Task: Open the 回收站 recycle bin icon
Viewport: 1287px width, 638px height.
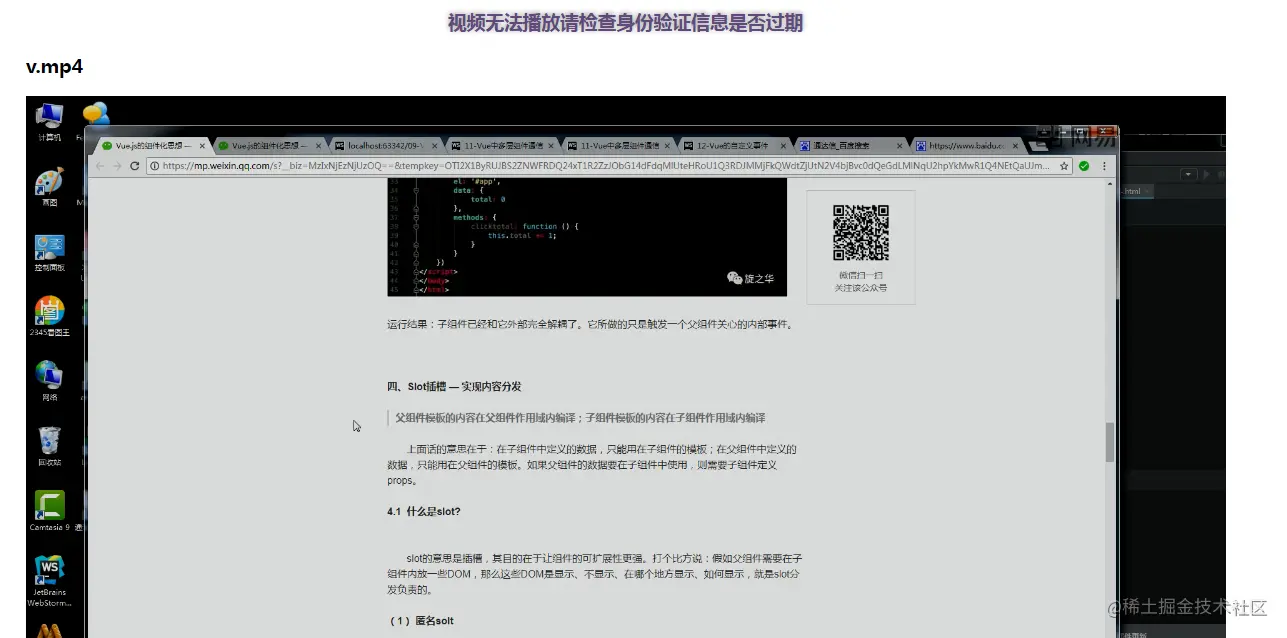Action: point(49,447)
